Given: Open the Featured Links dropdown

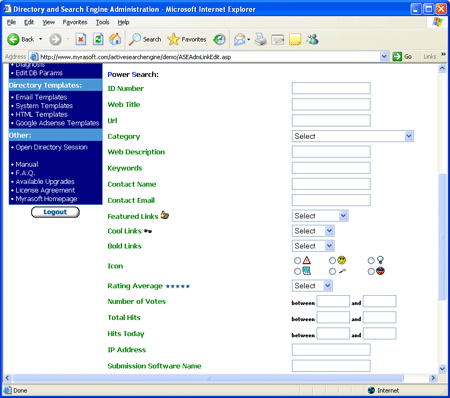Looking at the screenshot, I should [320, 216].
